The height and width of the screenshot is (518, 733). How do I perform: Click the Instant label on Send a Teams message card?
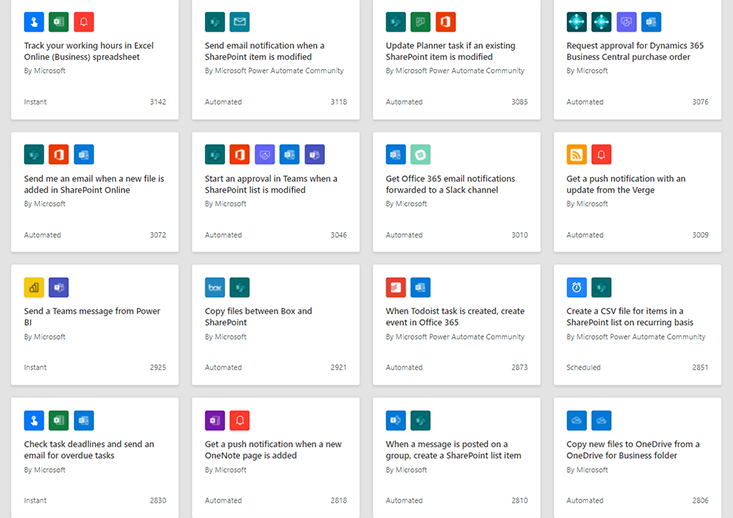point(36,367)
